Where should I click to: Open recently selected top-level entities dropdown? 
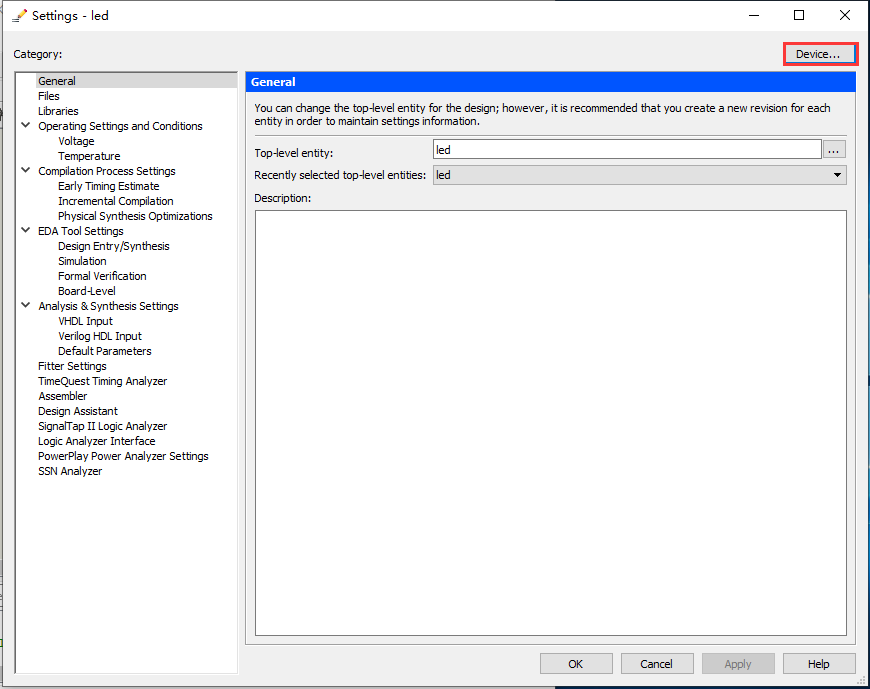pos(836,175)
